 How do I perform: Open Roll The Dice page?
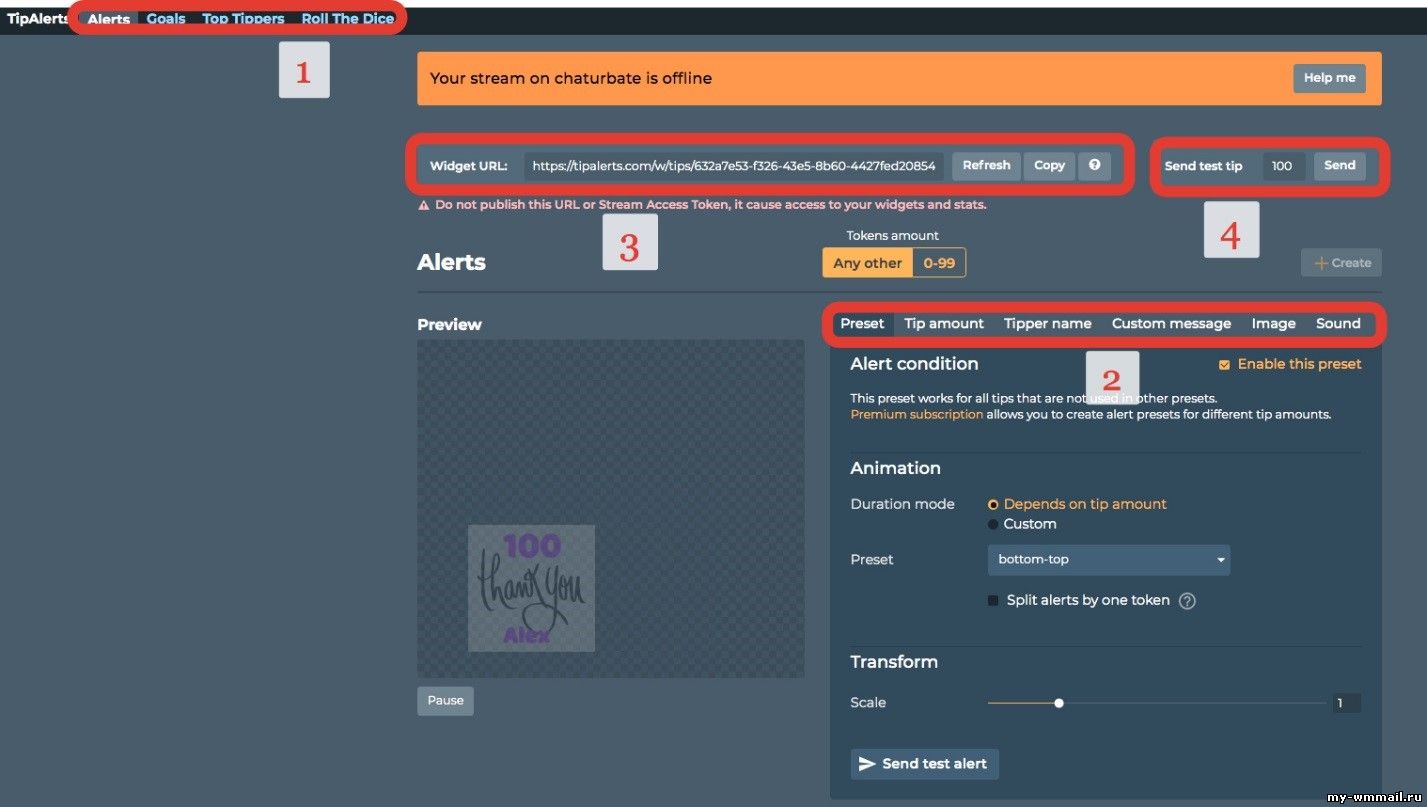tap(348, 19)
